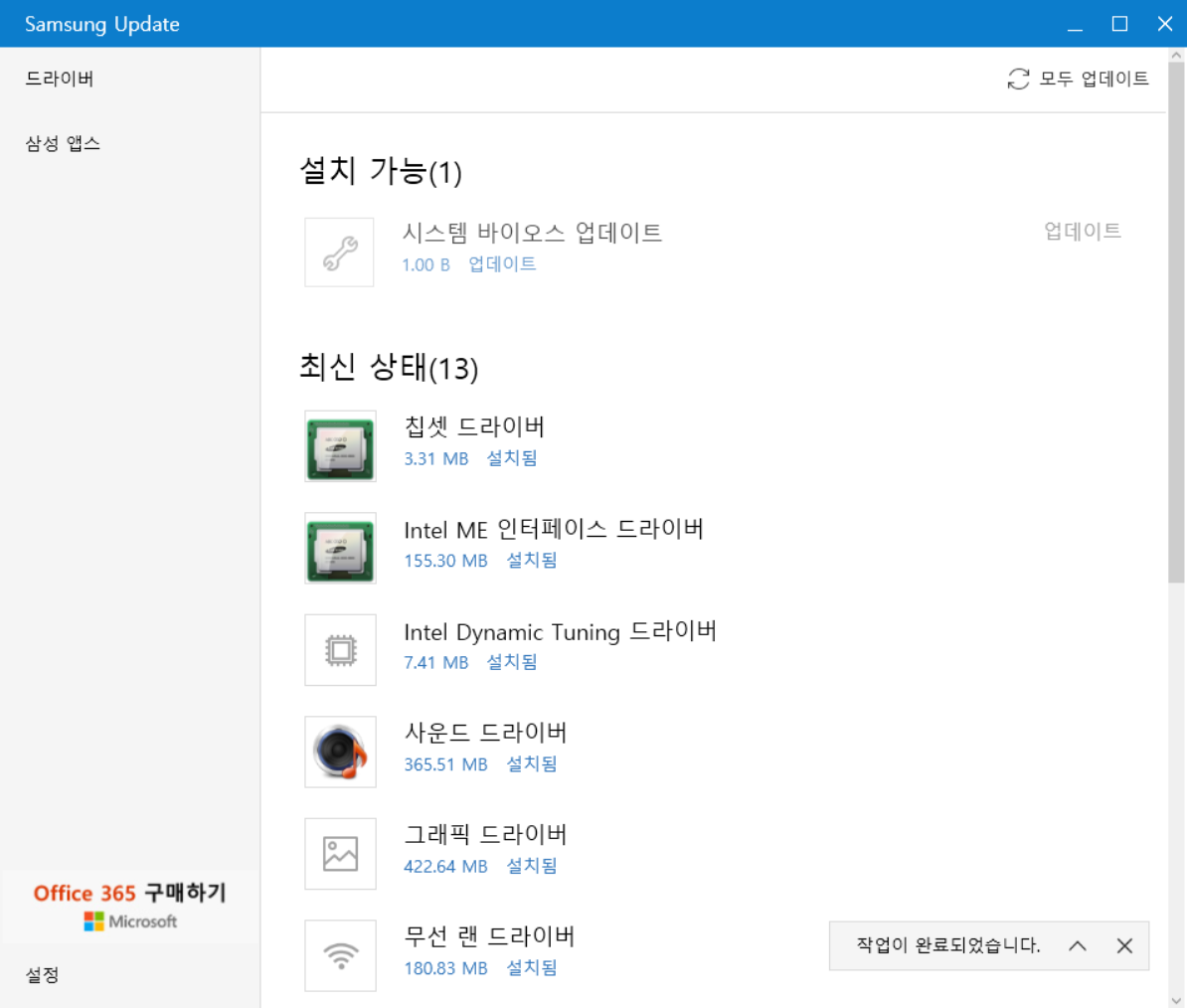This screenshot has height=1008, width=1187.
Task: Click the vertical scrollbar thumb
Action: coord(1176,322)
